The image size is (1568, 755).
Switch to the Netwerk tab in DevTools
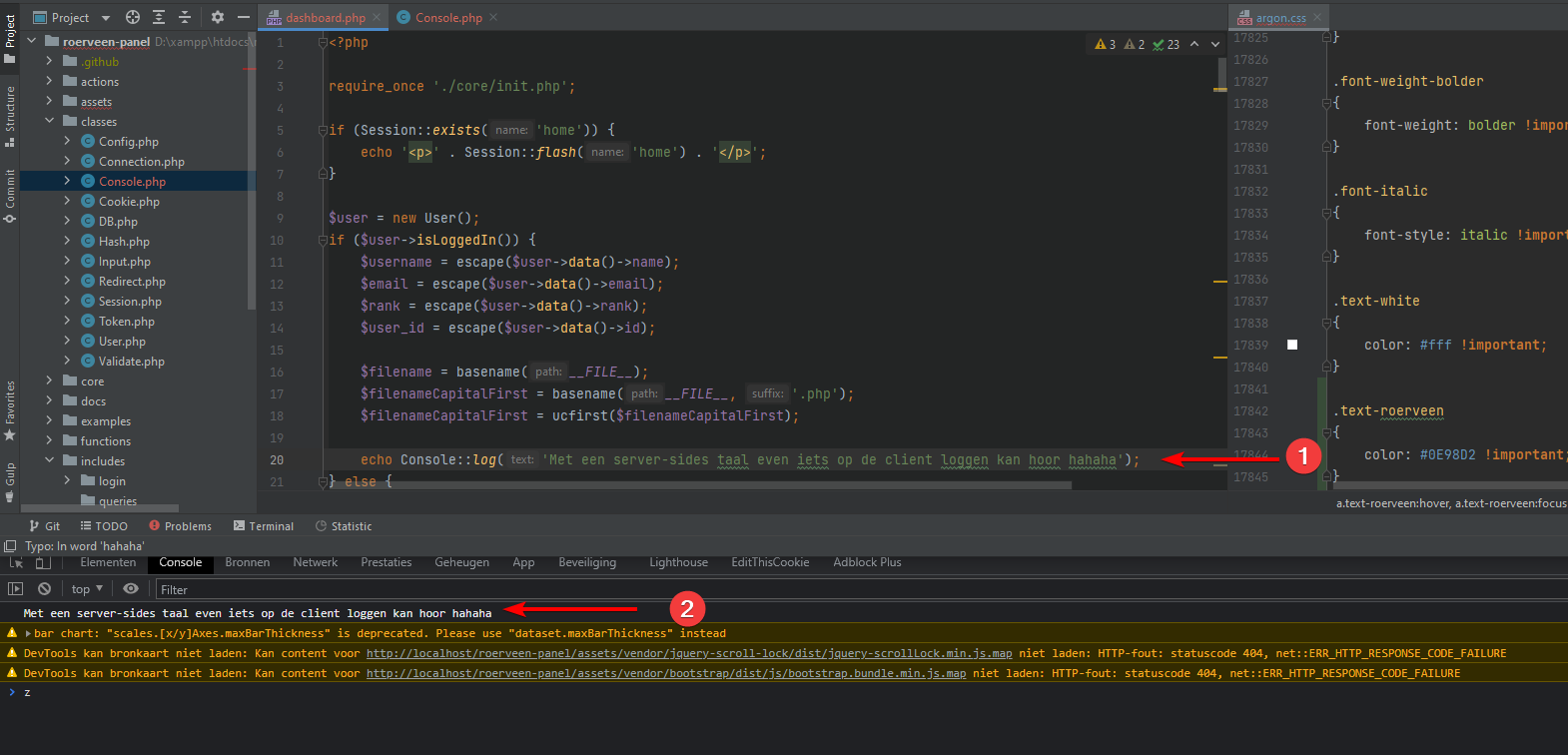315,562
